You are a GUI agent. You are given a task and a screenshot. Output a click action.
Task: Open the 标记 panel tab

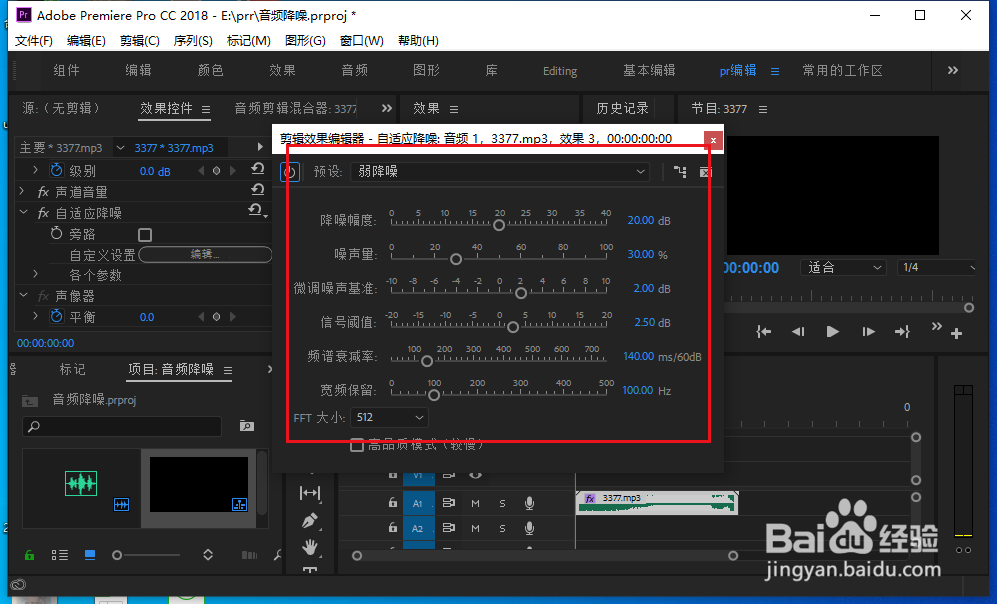[x=72, y=369]
